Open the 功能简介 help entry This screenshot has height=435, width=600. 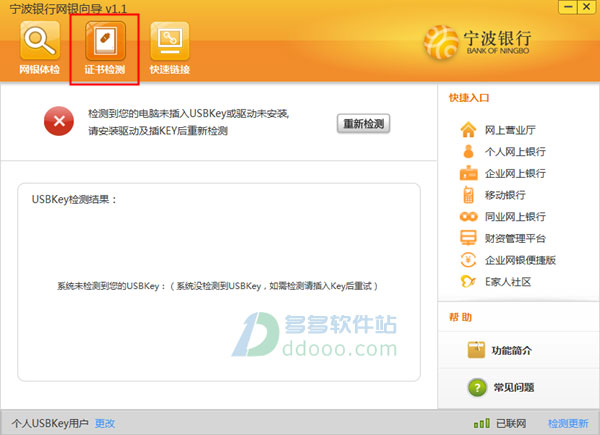[x=512, y=350]
